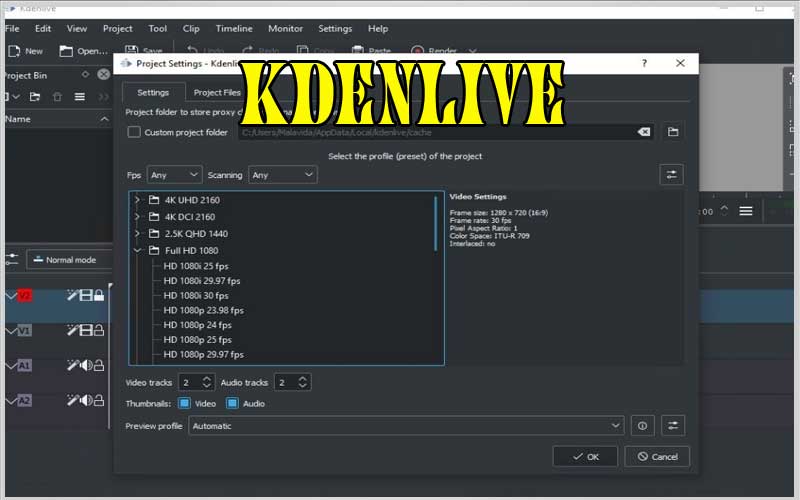Open the Monitor menu

coord(285,29)
